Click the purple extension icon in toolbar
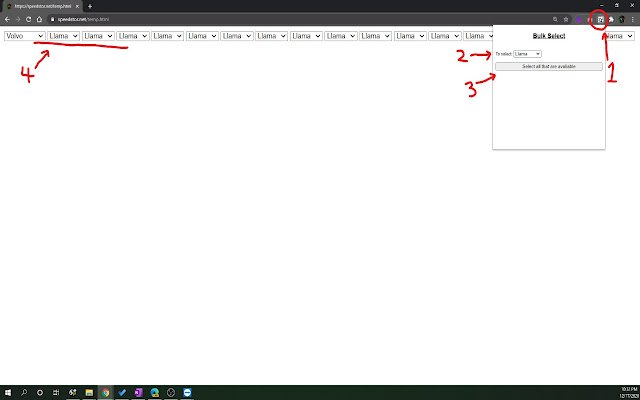This screenshot has width=640, height=400. point(579,19)
